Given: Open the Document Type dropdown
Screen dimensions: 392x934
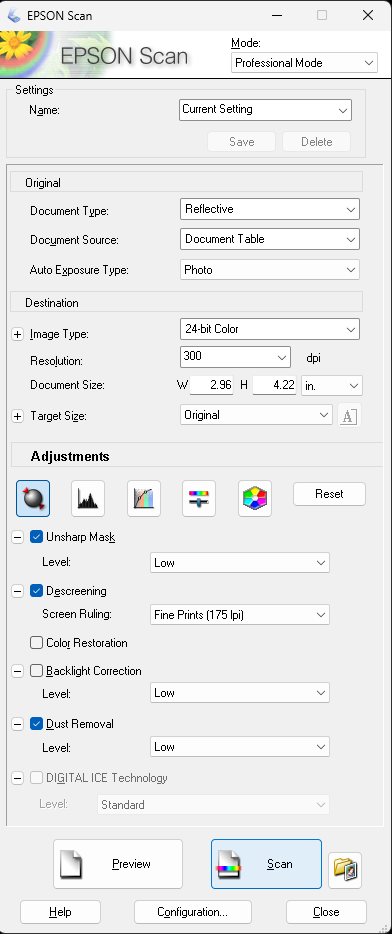Looking at the screenshot, I should (x=270, y=209).
